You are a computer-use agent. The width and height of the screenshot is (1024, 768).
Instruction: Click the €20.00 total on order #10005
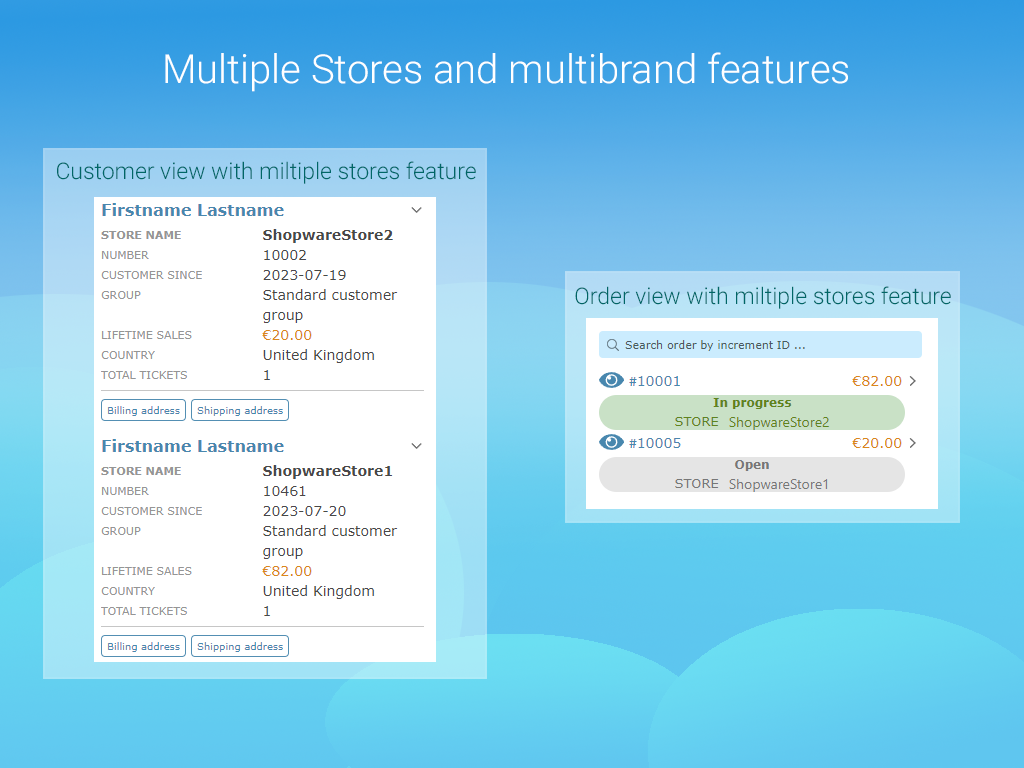pyautogui.click(x=876, y=443)
